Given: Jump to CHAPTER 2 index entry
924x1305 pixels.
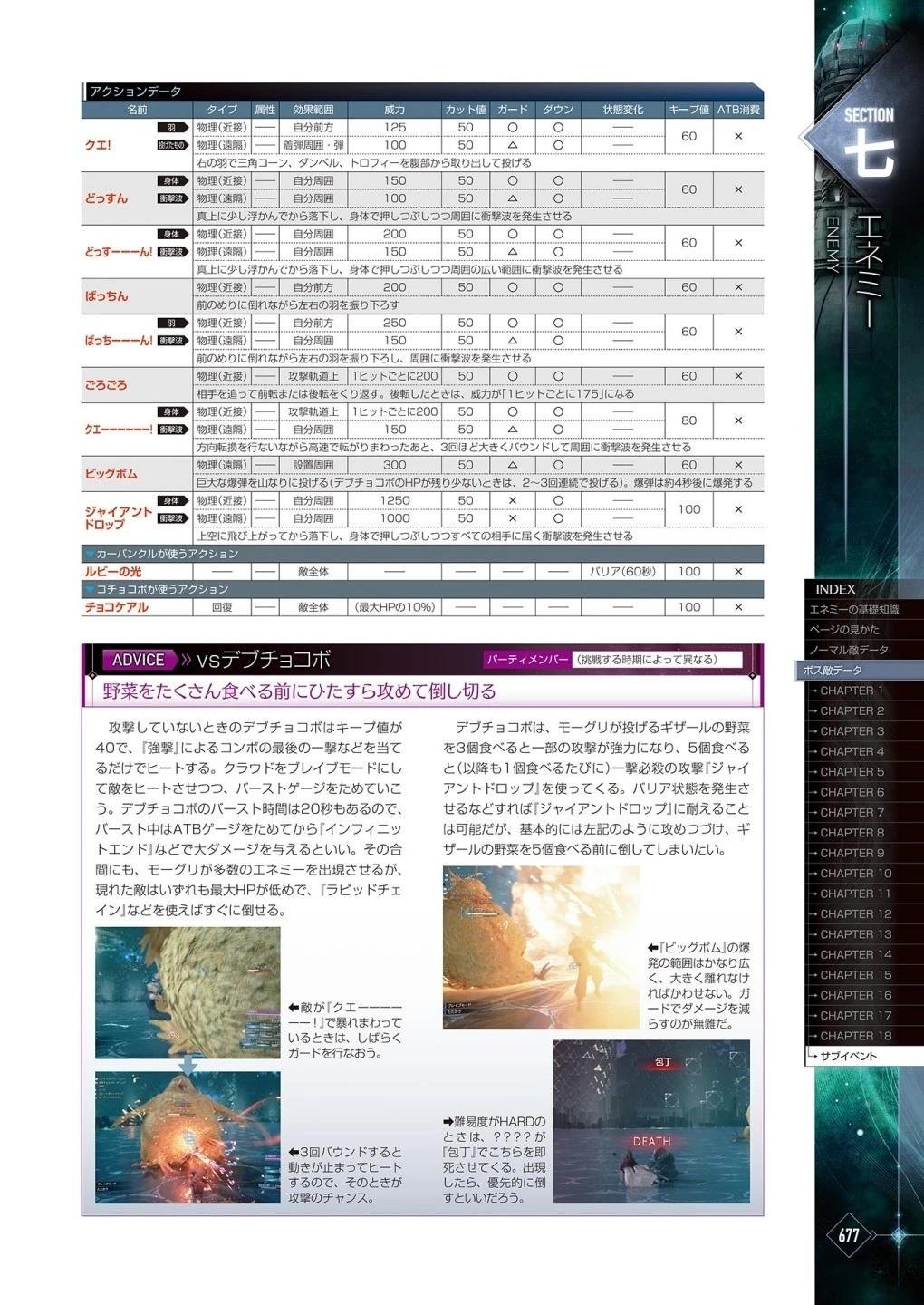Looking at the screenshot, I should click(x=852, y=711).
